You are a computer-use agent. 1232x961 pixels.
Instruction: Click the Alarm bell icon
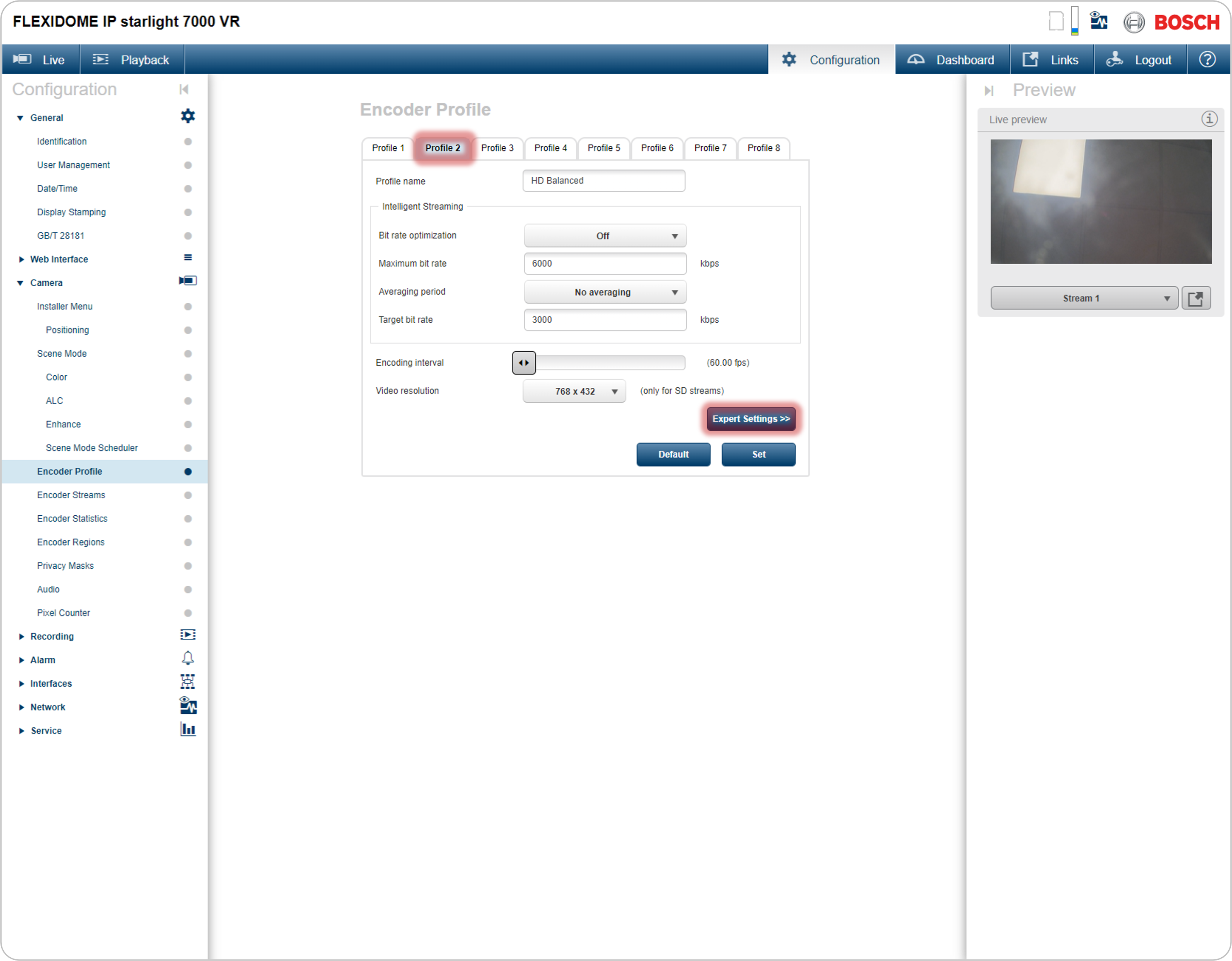click(188, 658)
